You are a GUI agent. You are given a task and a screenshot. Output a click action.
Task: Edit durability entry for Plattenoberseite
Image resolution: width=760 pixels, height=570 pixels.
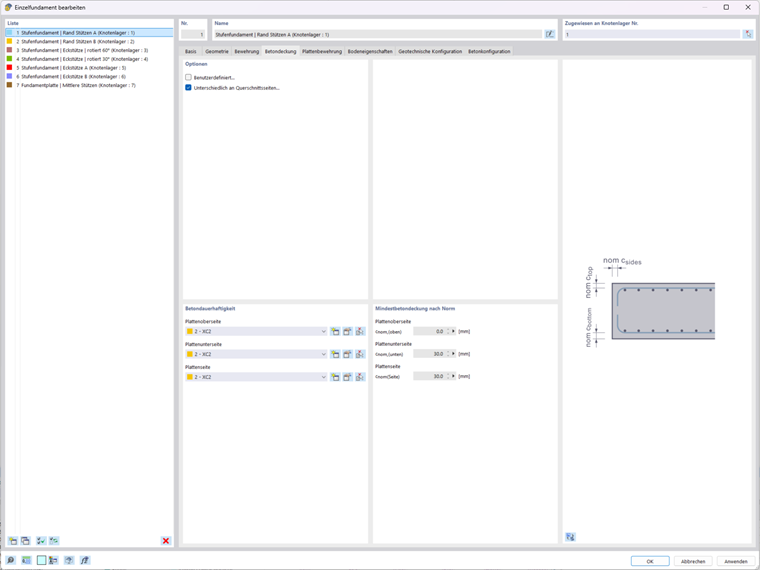[x=348, y=332]
